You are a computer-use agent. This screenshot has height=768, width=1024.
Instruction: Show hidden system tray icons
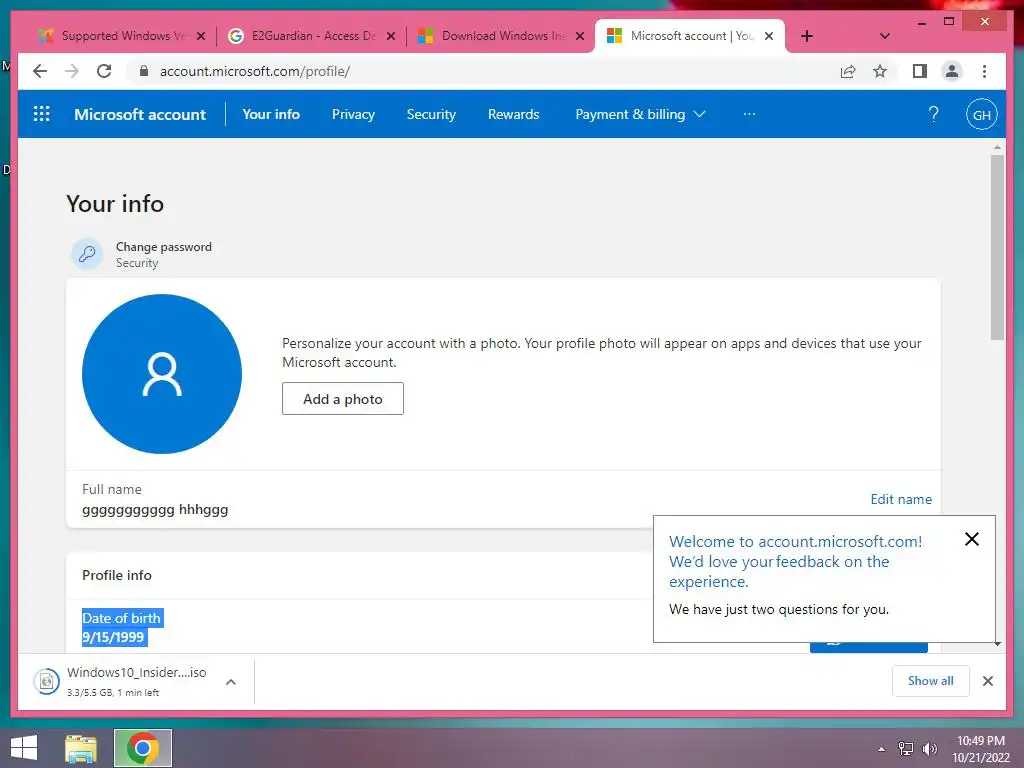tap(881, 749)
